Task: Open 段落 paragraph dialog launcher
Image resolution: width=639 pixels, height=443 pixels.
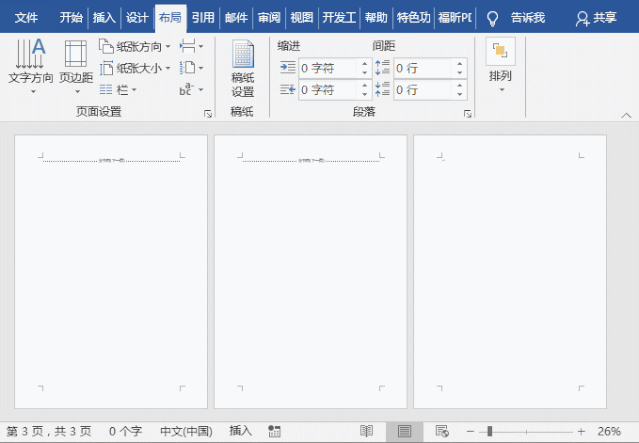Action: click(x=467, y=114)
